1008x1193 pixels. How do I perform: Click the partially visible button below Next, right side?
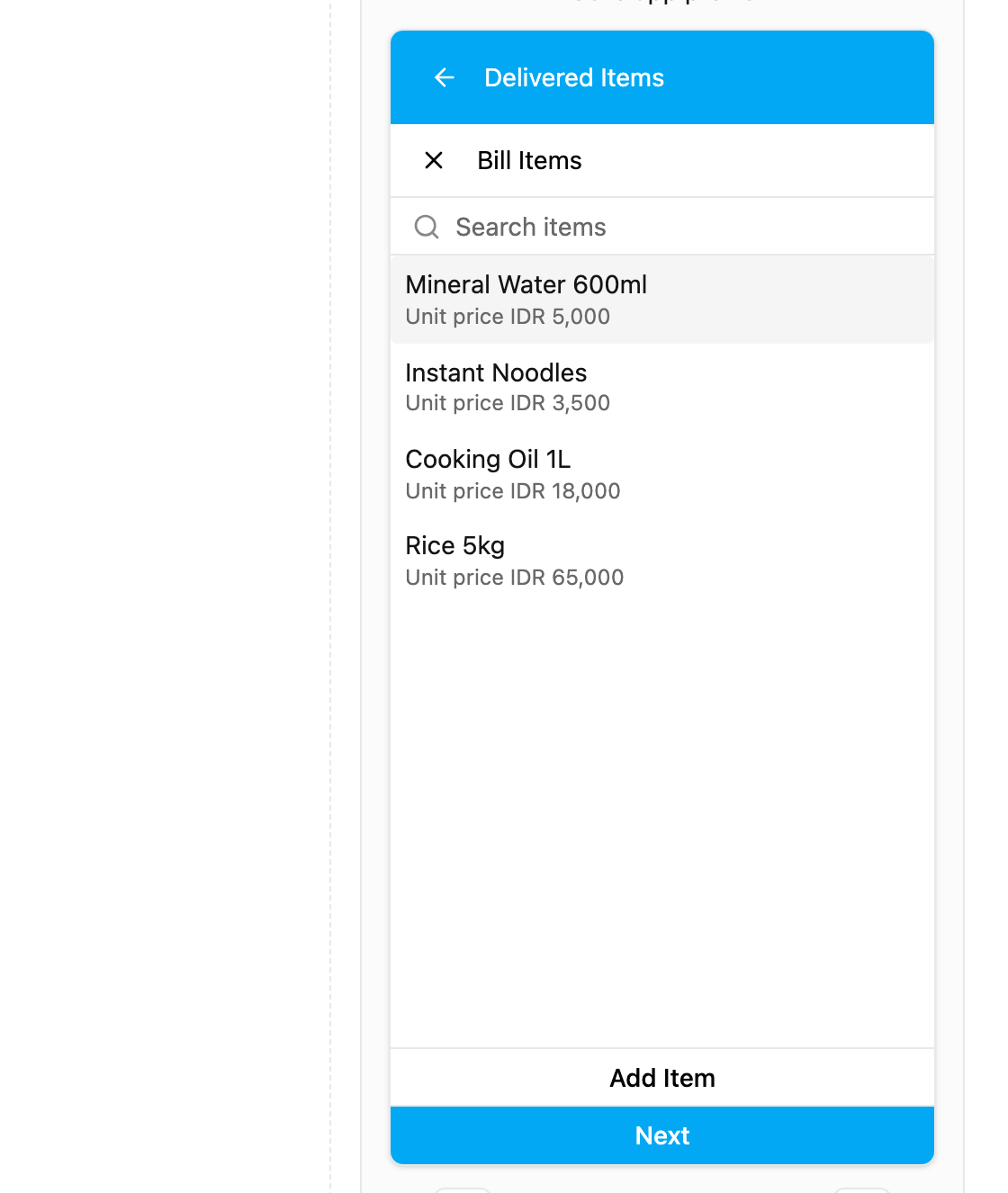point(862,1190)
